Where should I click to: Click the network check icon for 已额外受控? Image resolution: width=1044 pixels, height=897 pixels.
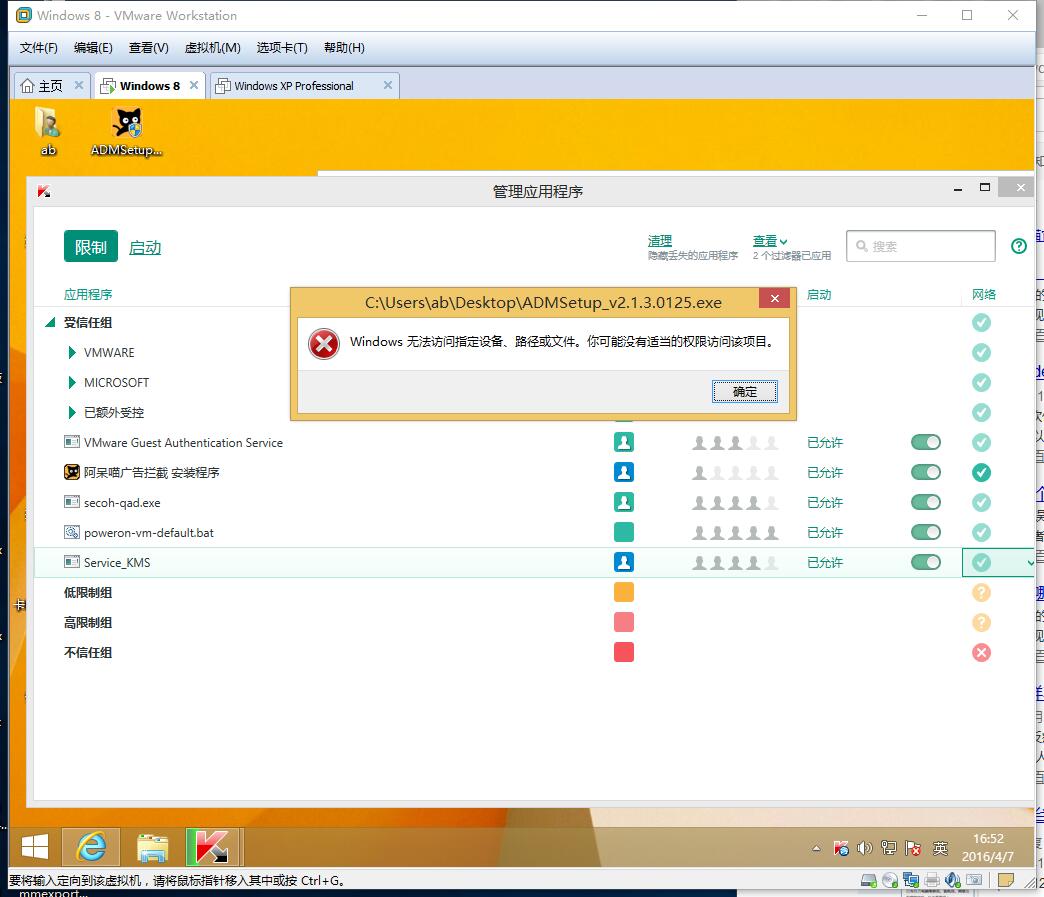point(981,412)
